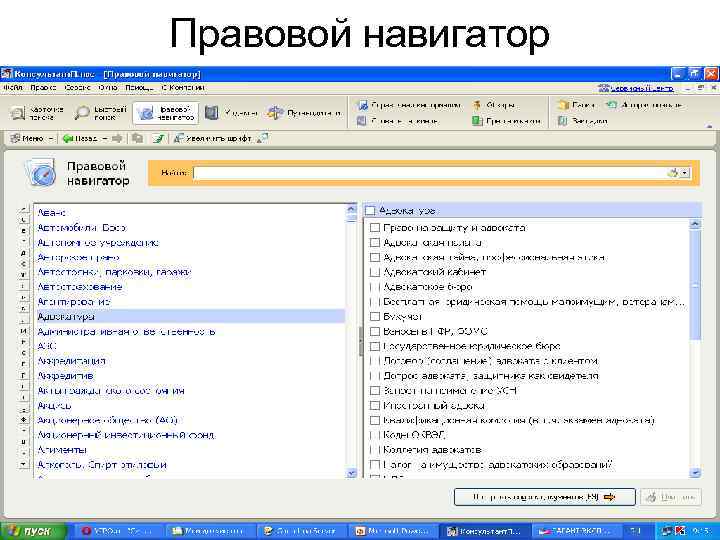Click left list scrollbar up arrow

(352, 209)
